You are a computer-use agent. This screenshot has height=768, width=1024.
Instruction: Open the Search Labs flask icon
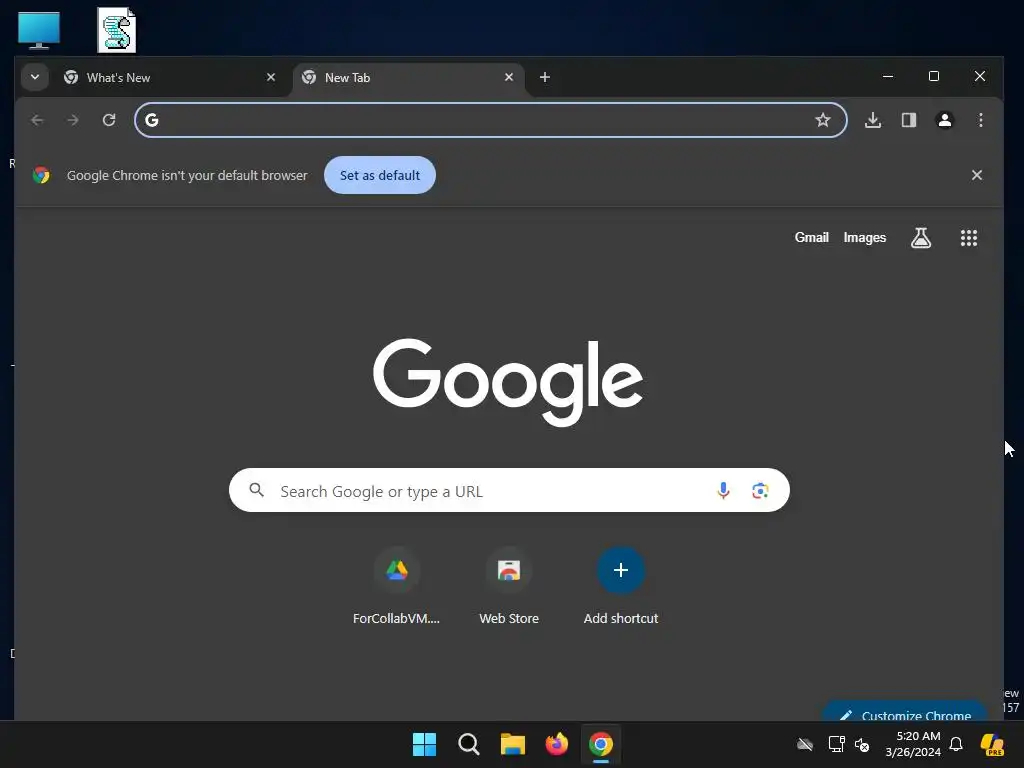[921, 238]
